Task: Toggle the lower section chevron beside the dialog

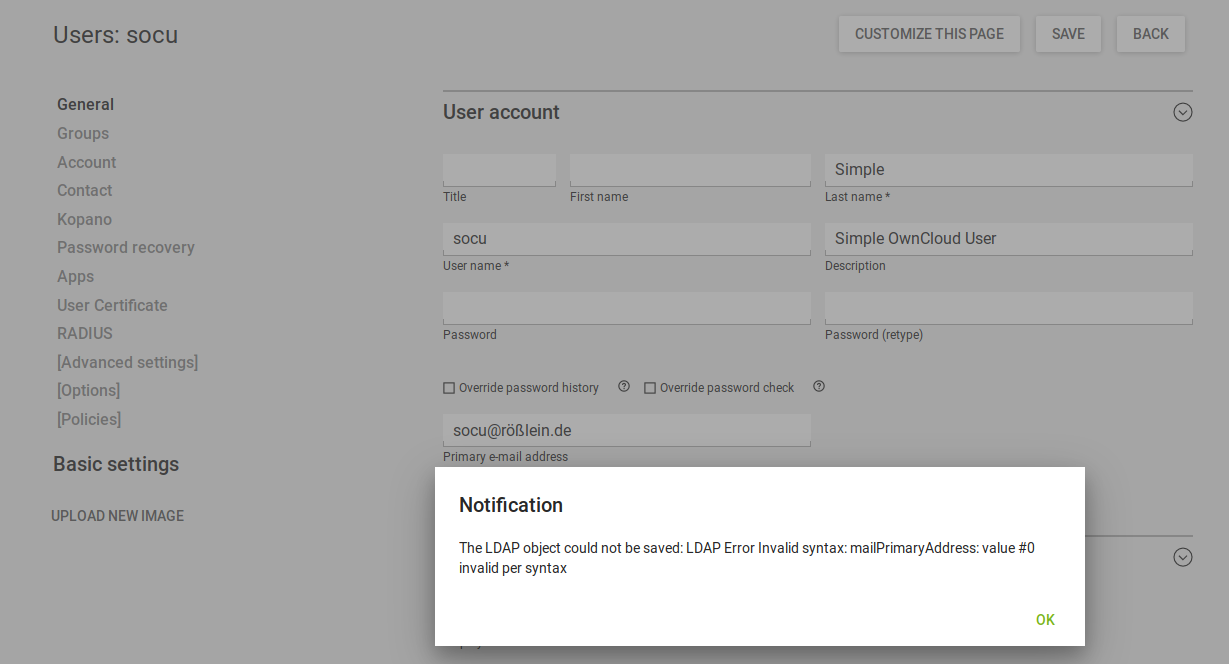Action: pyautogui.click(x=1182, y=557)
